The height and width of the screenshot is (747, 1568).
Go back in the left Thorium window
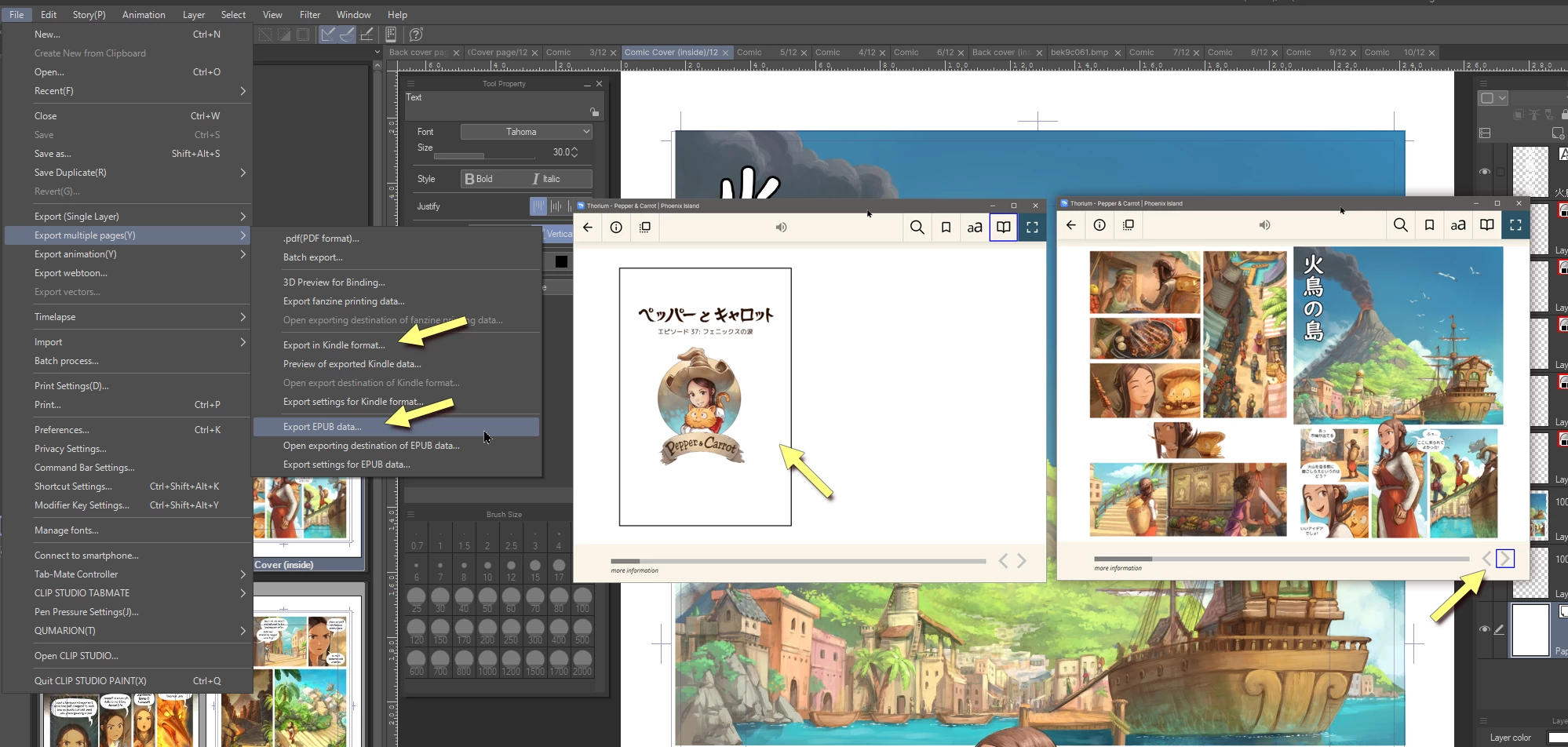588,228
